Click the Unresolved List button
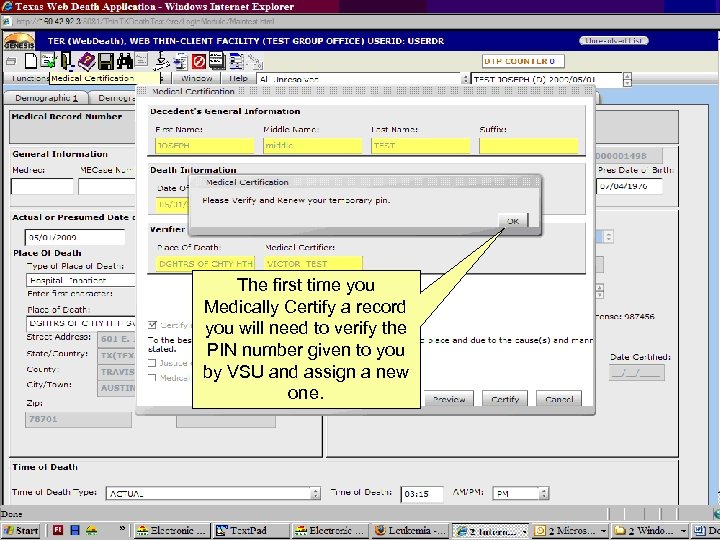Viewport: 720px width, 540px height. pyautogui.click(x=613, y=40)
